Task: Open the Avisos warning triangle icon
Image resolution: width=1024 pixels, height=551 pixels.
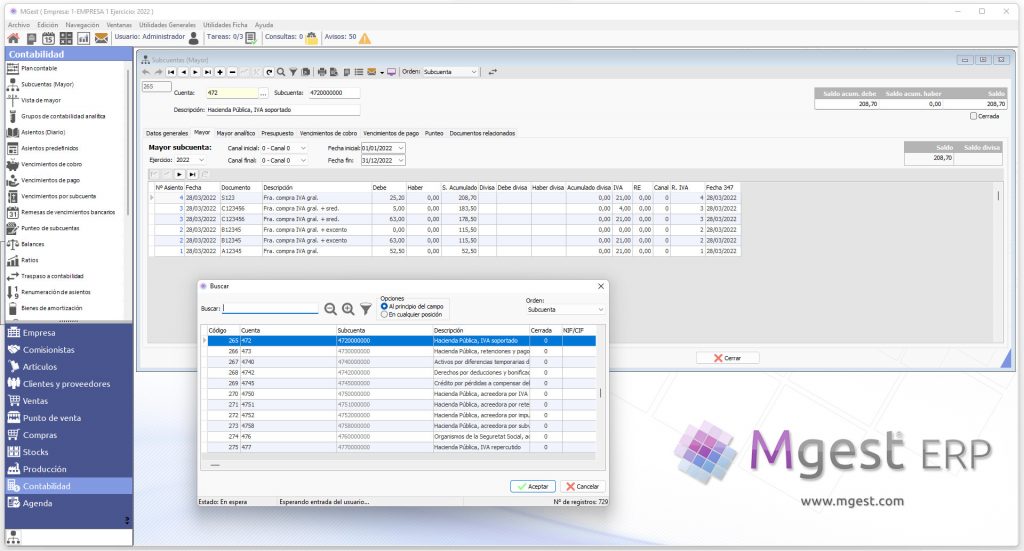Action: [x=364, y=38]
